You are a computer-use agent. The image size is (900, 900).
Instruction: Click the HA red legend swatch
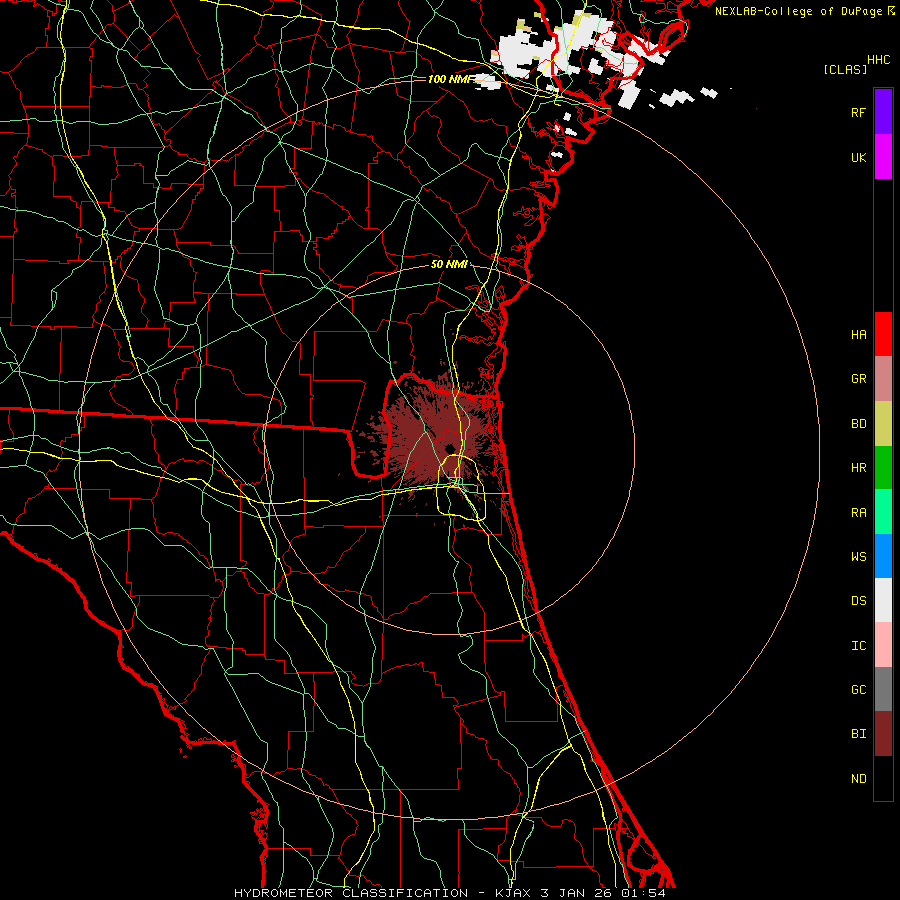[883, 334]
